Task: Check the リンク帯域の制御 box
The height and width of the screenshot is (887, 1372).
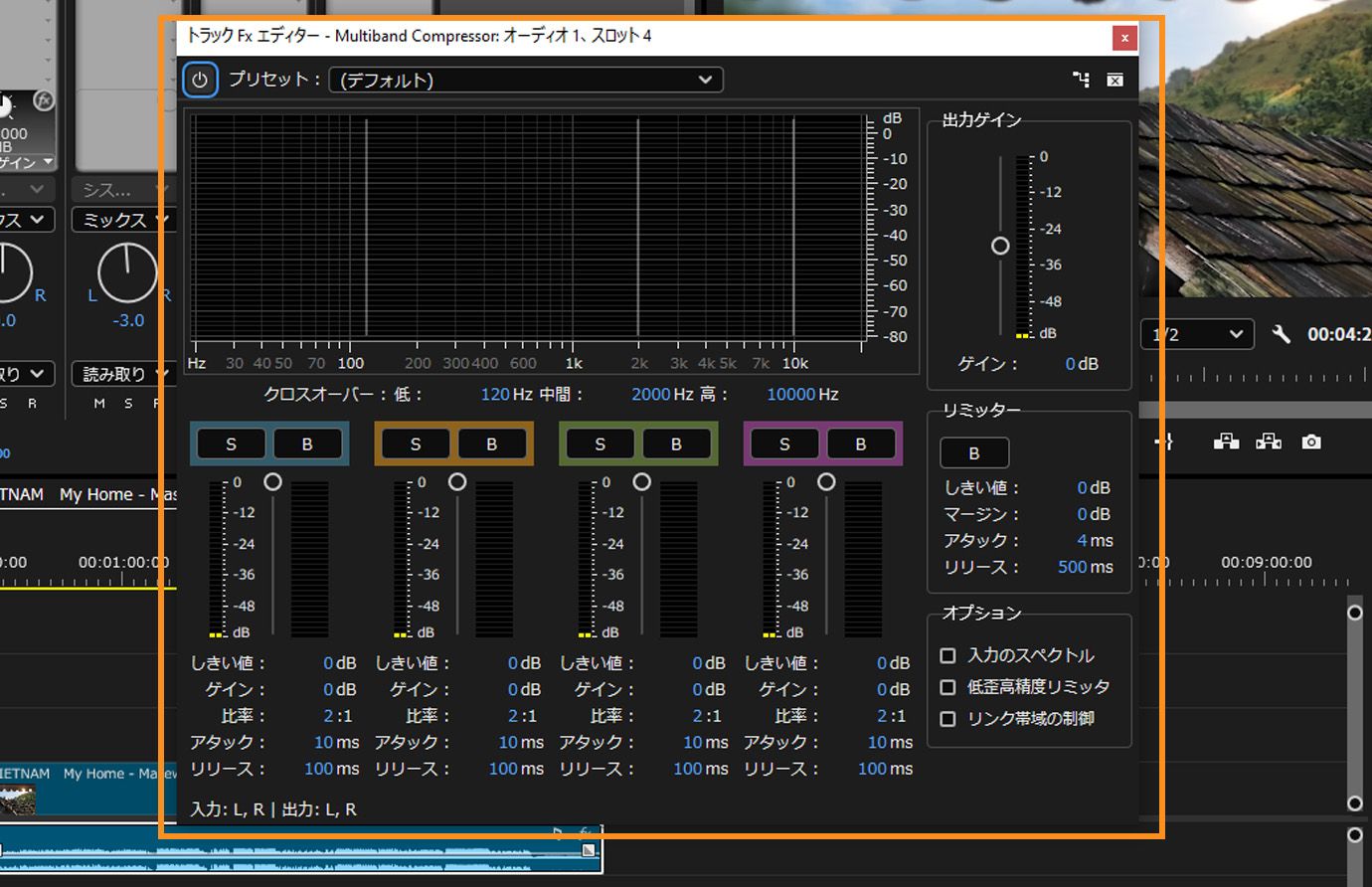Action: pos(946,718)
